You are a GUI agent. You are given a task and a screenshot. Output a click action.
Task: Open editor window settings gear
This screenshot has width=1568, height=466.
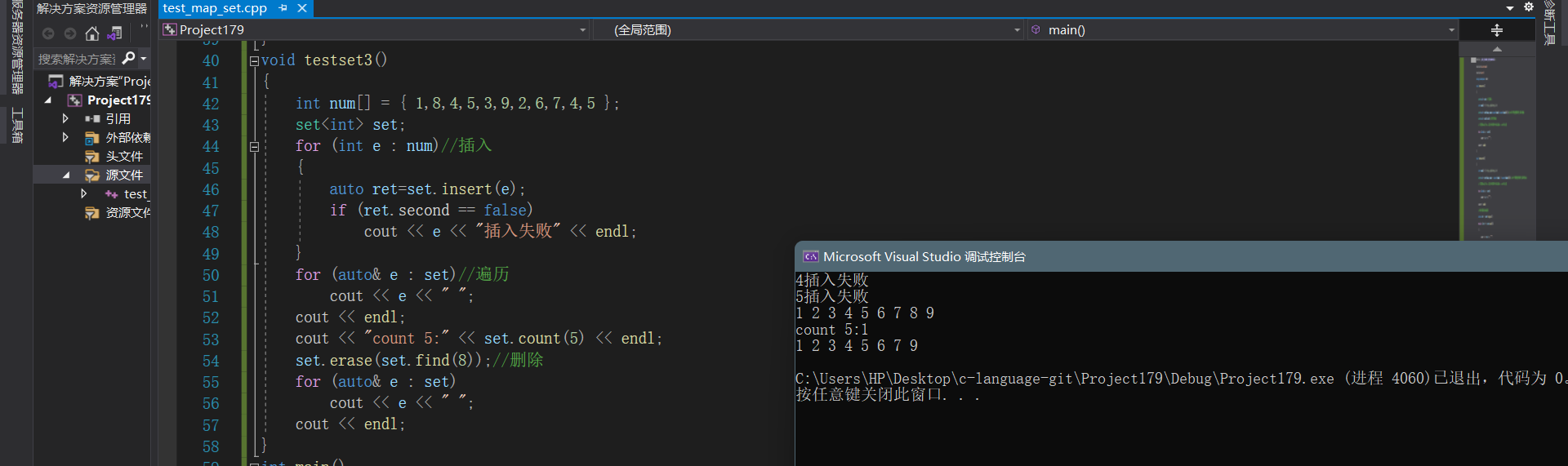[1529, 7]
